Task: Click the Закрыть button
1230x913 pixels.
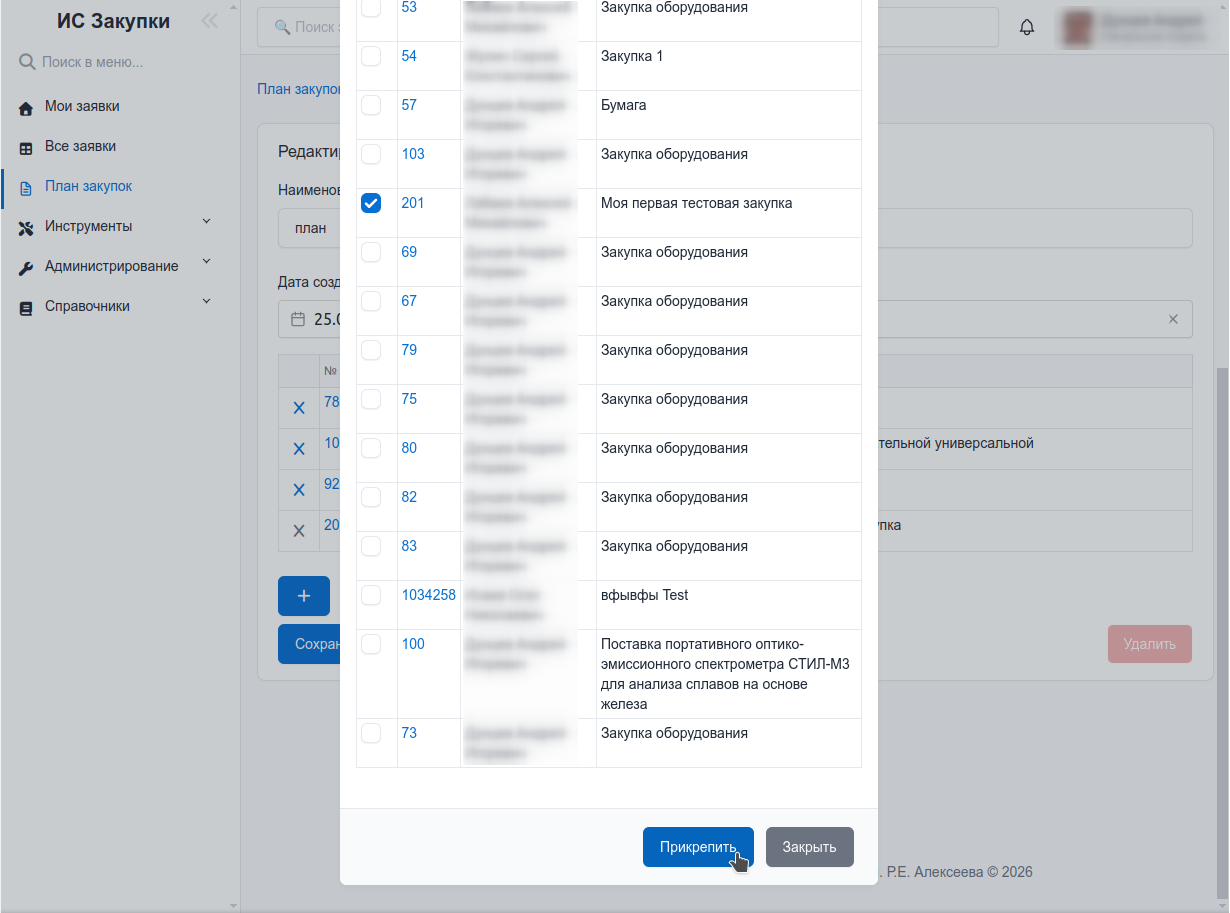Action: [809, 847]
